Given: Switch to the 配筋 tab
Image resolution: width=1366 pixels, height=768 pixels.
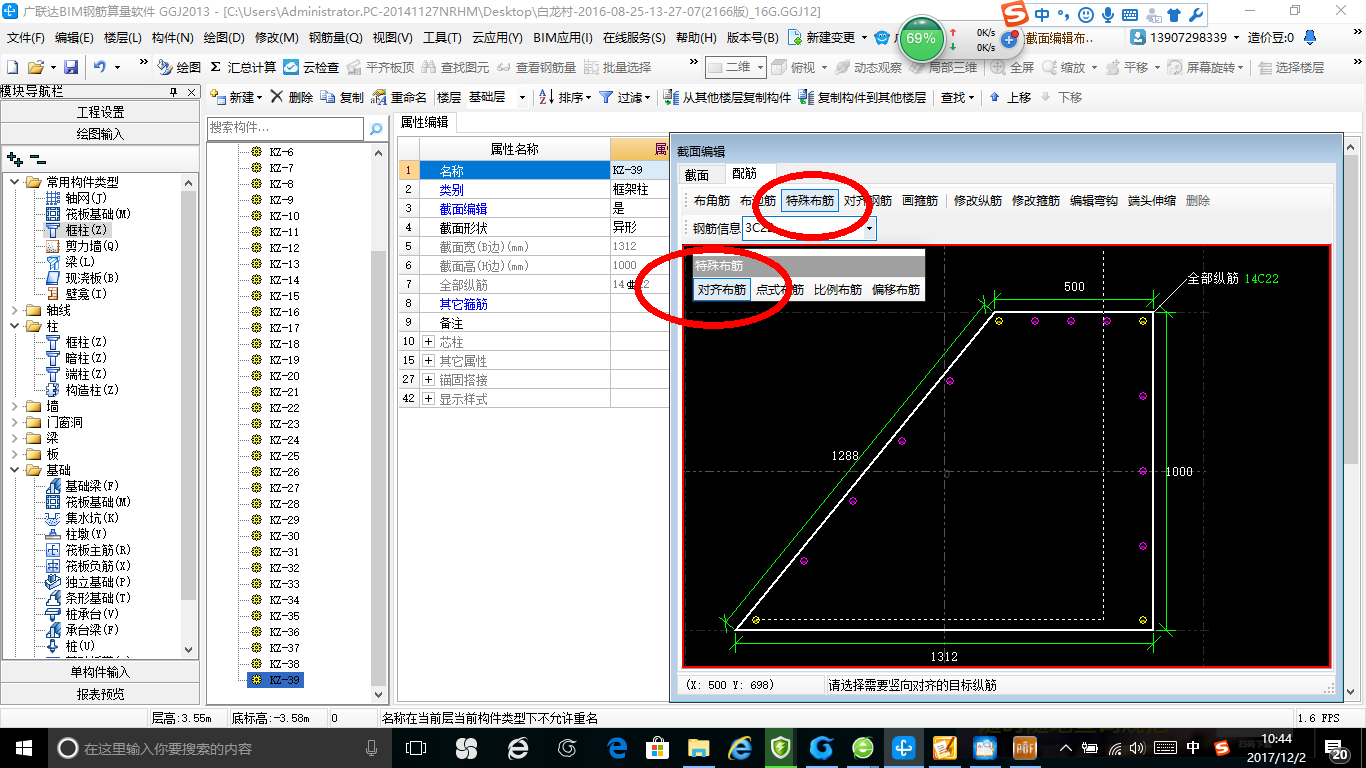Looking at the screenshot, I should pyautogui.click(x=745, y=174).
